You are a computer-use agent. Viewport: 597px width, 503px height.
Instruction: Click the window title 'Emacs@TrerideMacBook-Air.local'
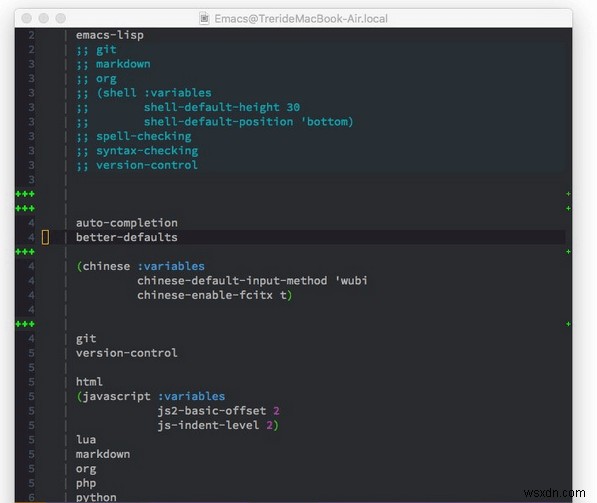(301, 18)
